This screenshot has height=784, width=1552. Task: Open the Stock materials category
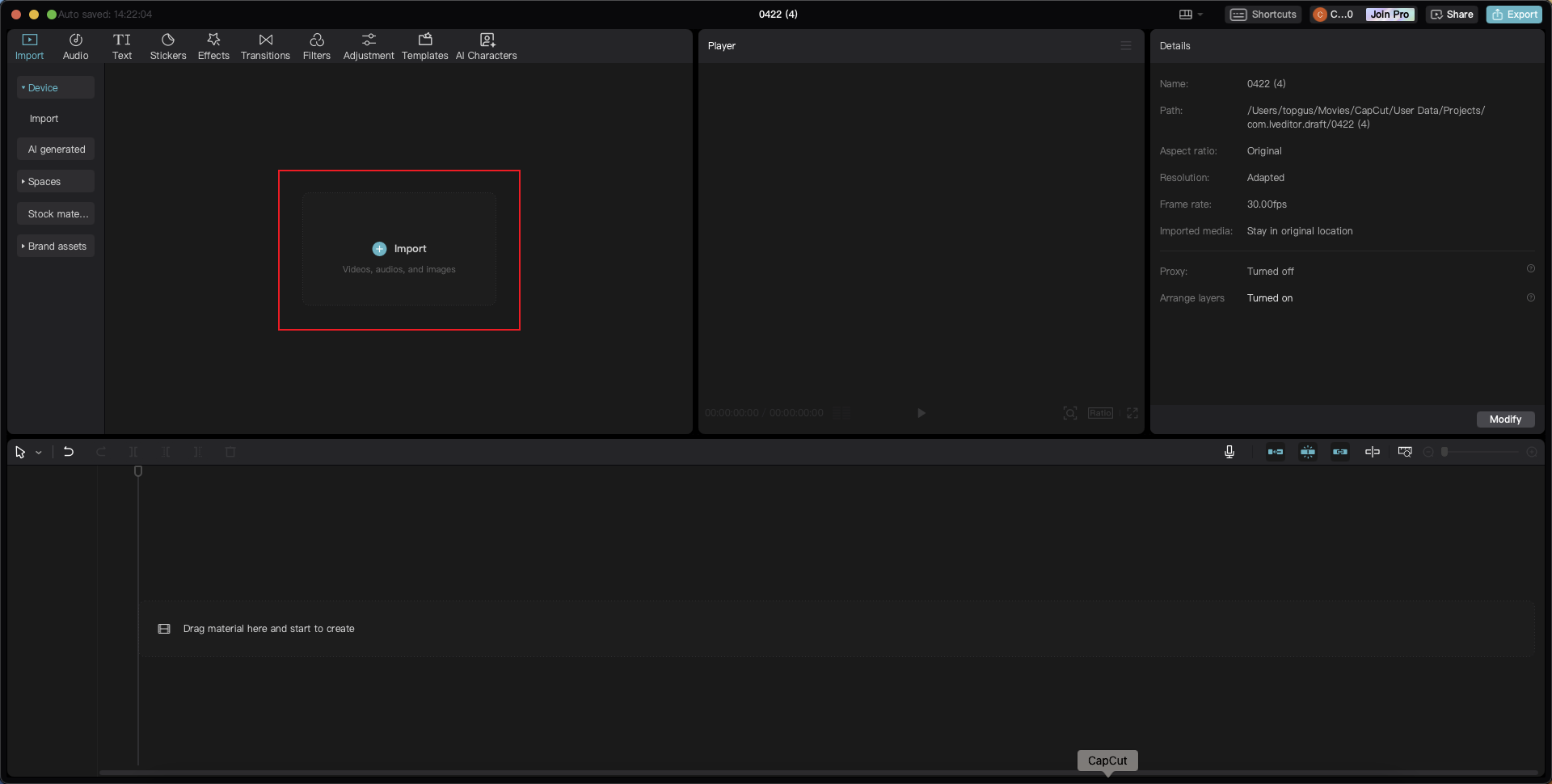(56, 213)
